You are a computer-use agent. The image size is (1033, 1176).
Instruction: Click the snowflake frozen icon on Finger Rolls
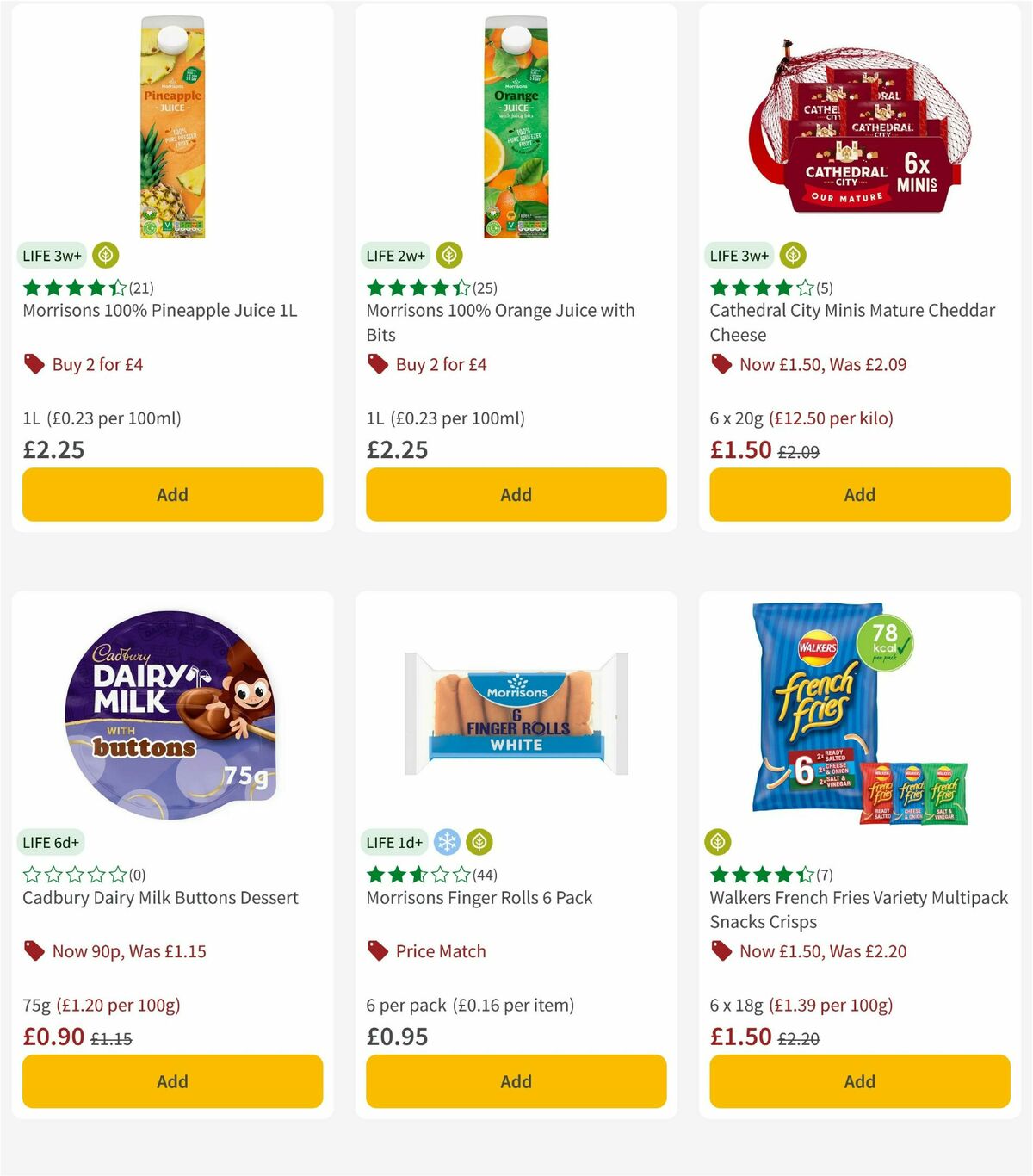445,842
